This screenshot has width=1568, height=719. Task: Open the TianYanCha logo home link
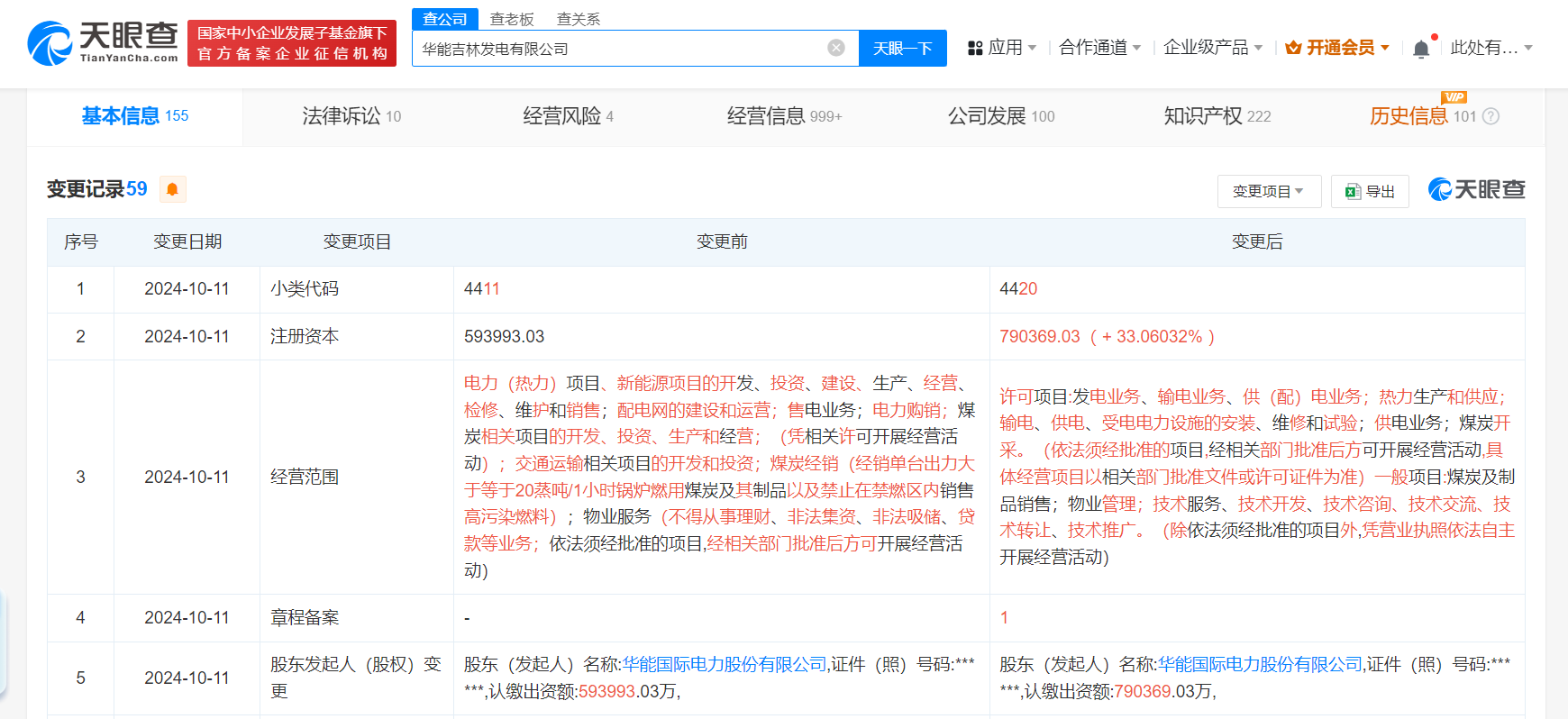103,42
